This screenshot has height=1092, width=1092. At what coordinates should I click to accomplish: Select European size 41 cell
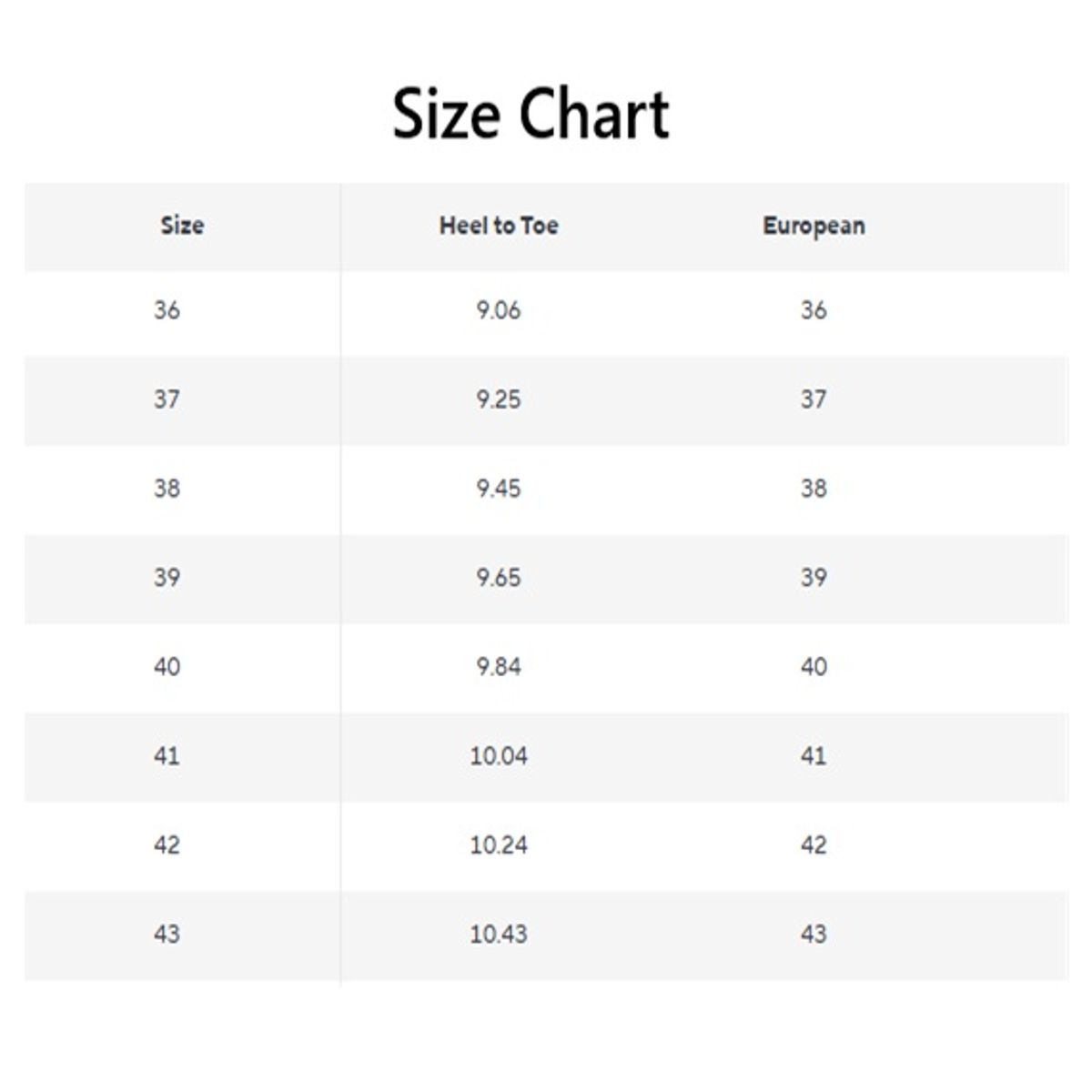(814, 756)
